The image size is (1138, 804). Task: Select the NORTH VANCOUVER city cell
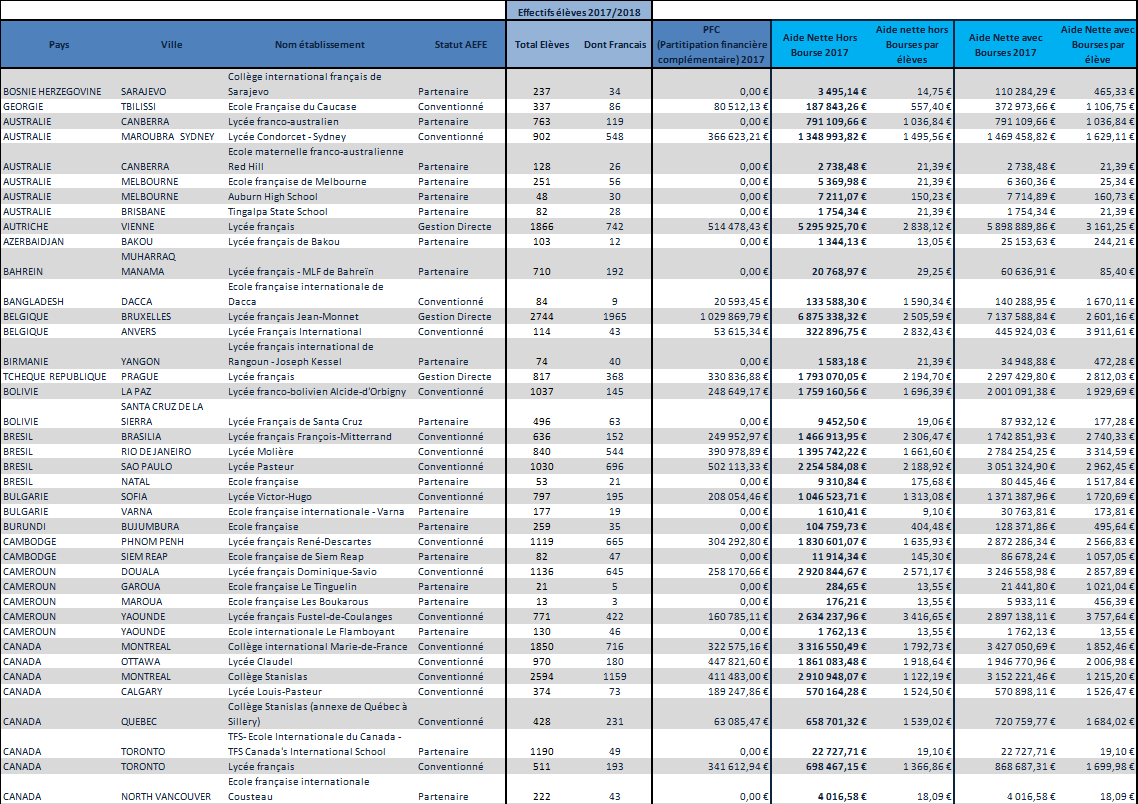pyautogui.click(x=166, y=796)
